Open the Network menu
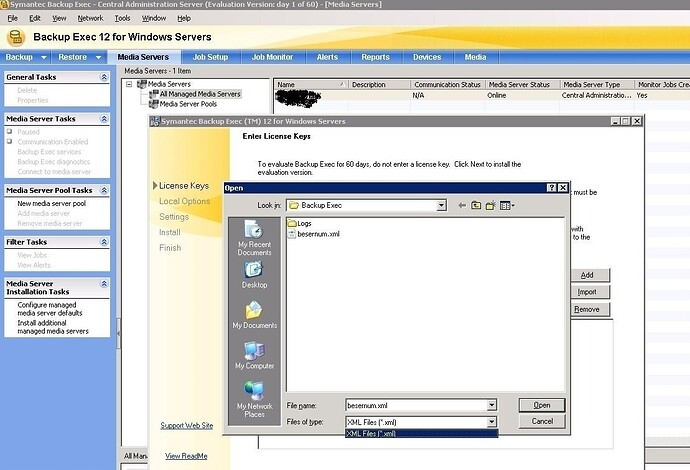The image size is (690, 470). pyautogui.click(x=90, y=18)
